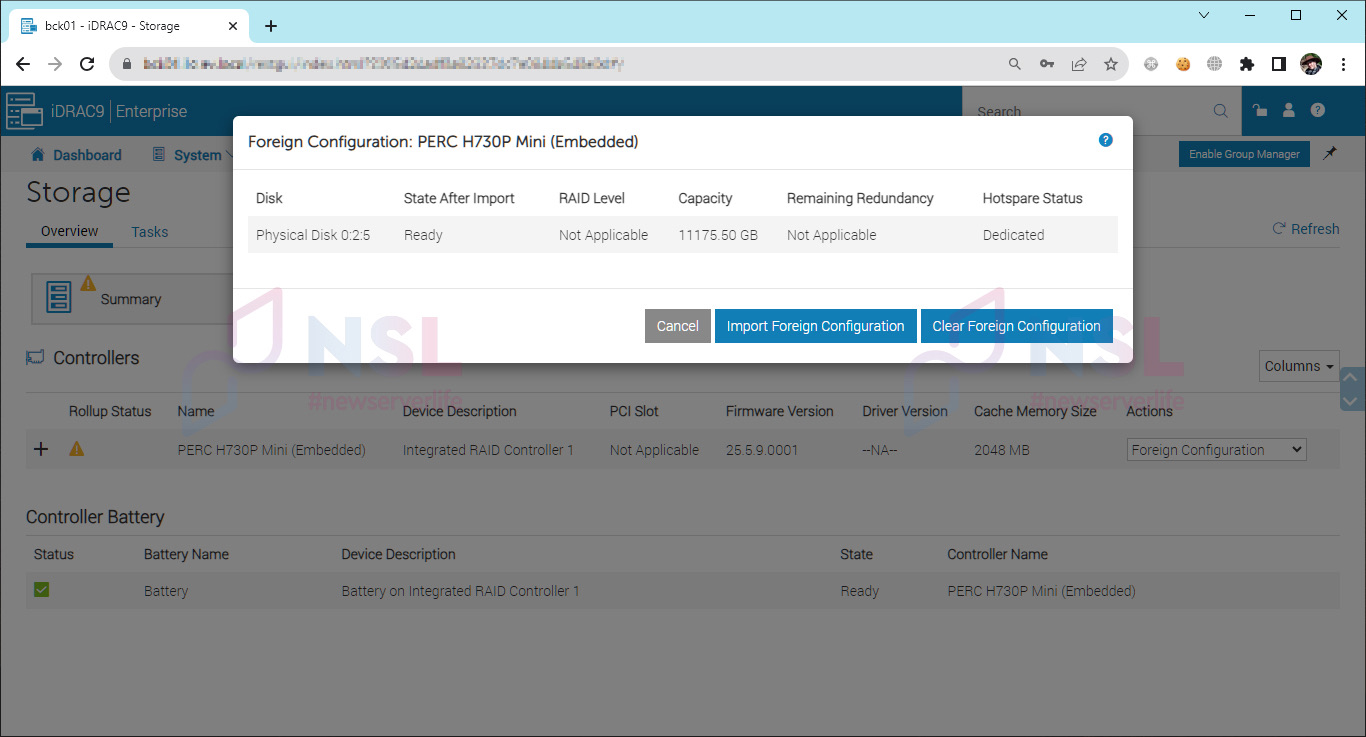
Task: Click the Dedicated hotspare status cell
Action: tap(1013, 235)
